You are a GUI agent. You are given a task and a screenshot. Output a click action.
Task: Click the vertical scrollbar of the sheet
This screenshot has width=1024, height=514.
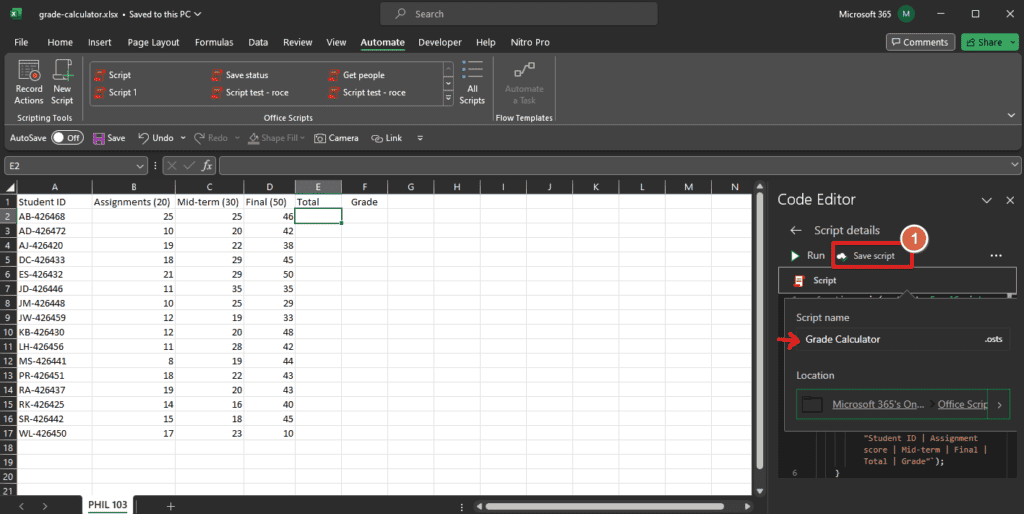coord(760,331)
